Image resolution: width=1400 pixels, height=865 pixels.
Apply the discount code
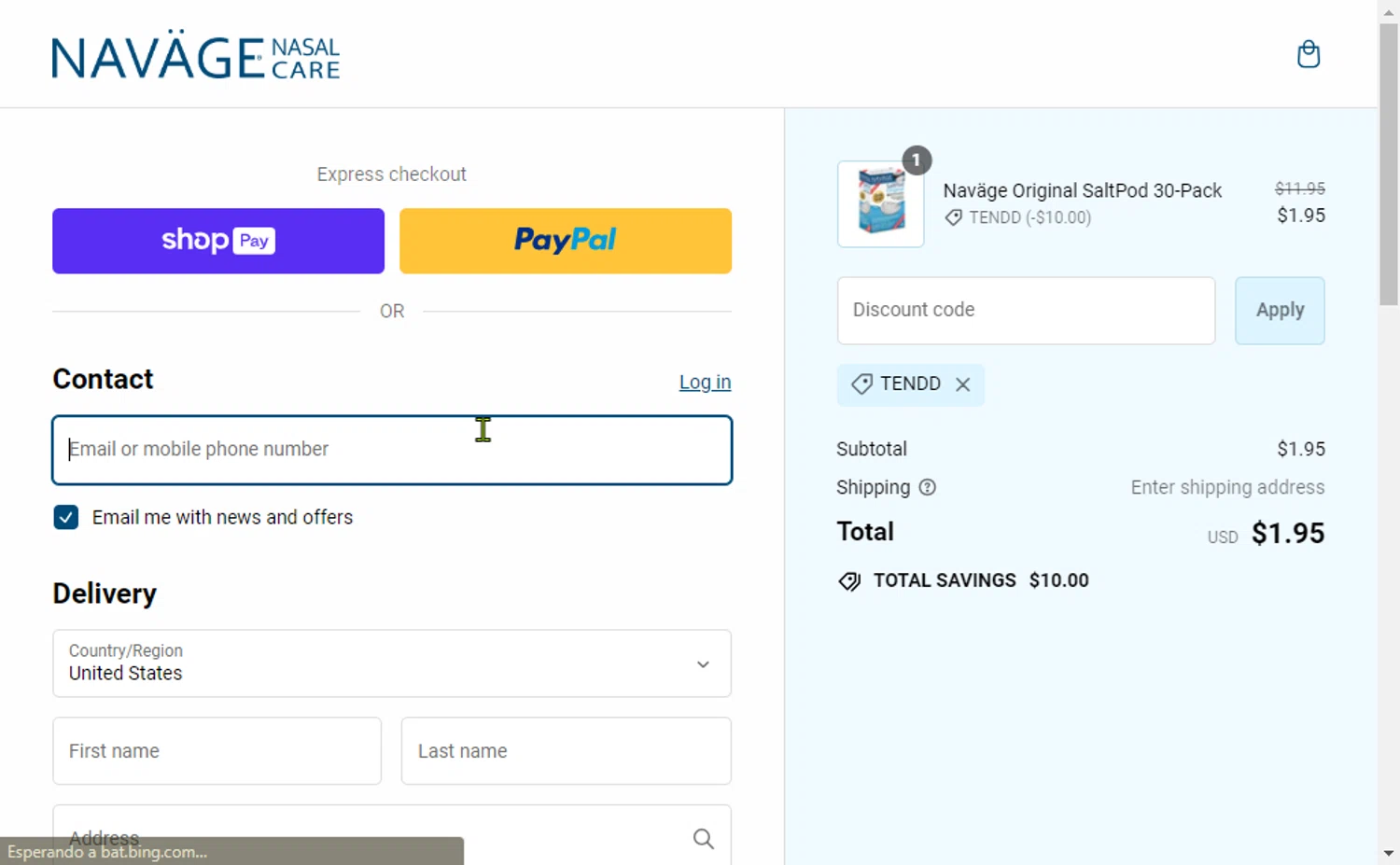point(1280,311)
